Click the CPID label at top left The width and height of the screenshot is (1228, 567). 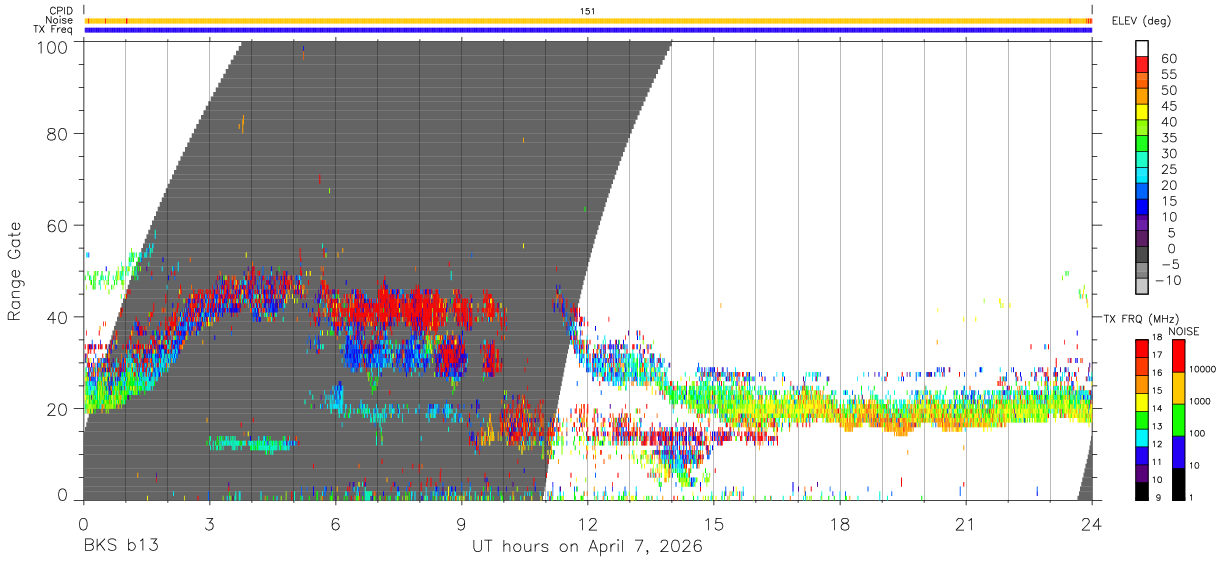point(62,11)
